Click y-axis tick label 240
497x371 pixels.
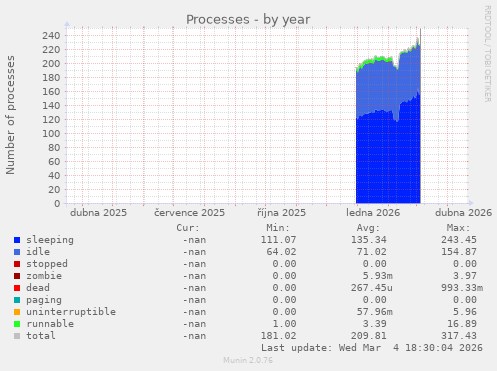tap(51, 36)
